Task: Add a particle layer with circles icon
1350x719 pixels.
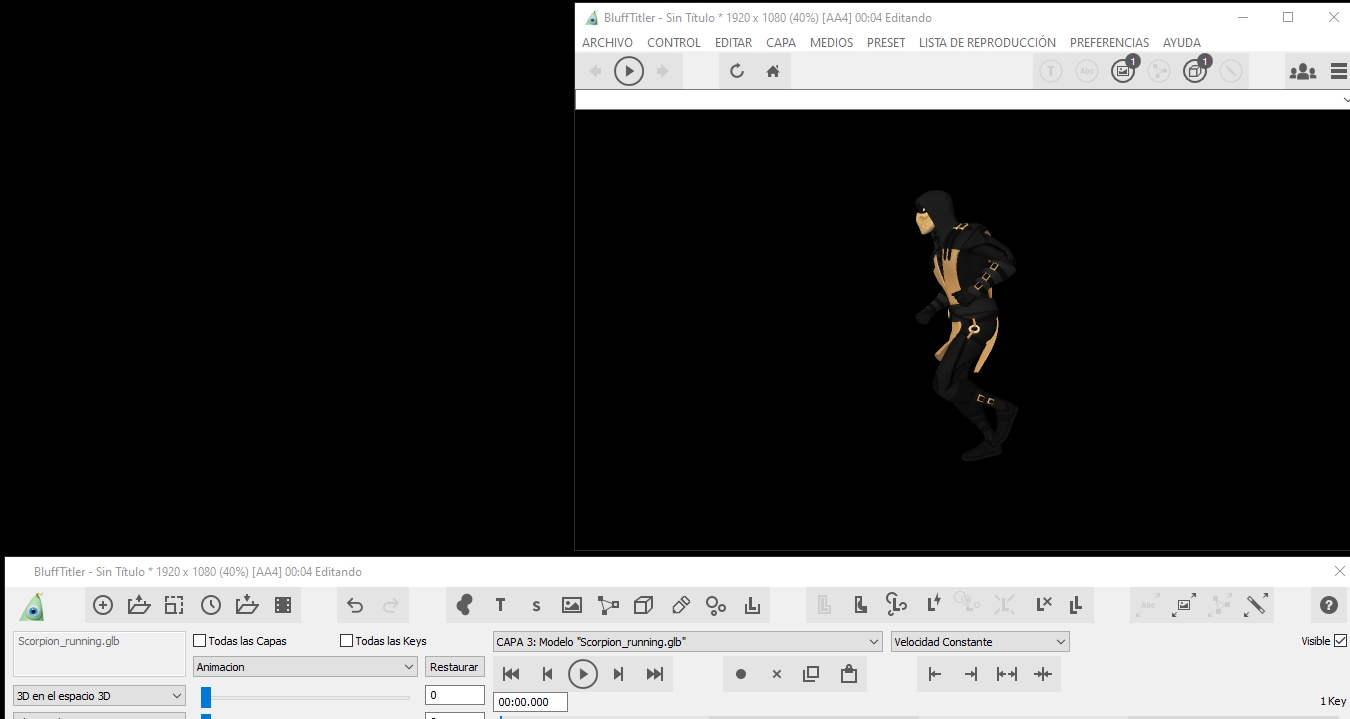Action: (716, 605)
